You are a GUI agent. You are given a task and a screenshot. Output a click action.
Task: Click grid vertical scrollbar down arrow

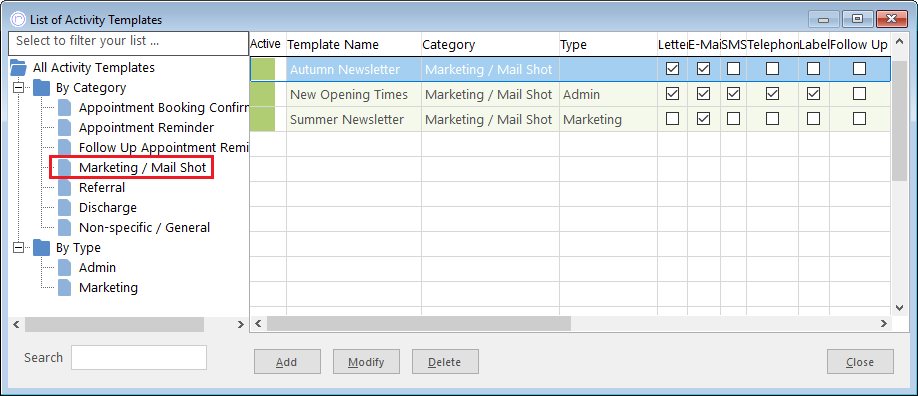[900, 308]
